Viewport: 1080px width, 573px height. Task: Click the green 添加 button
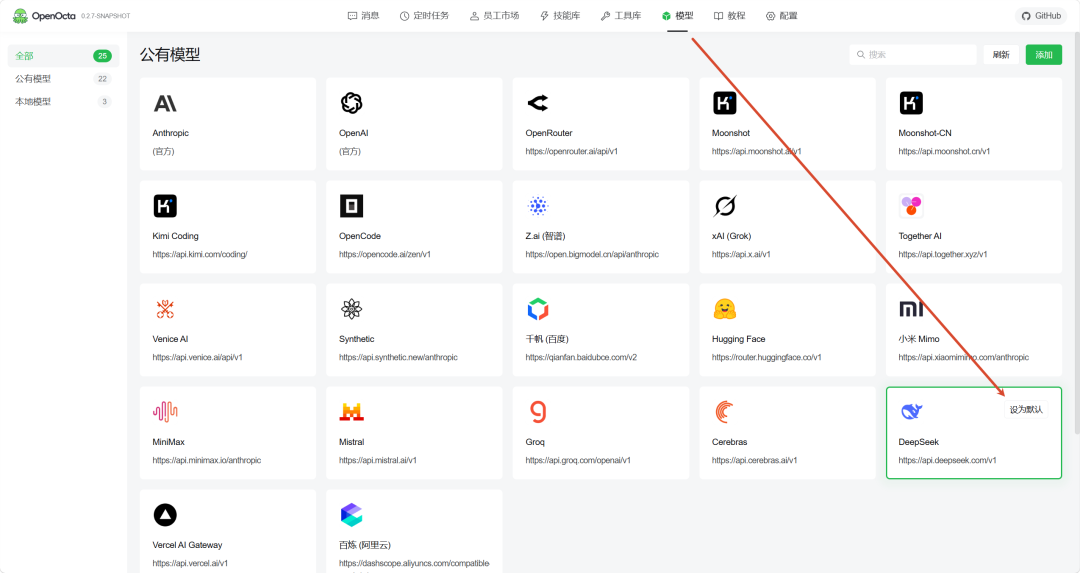(1043, 54)
